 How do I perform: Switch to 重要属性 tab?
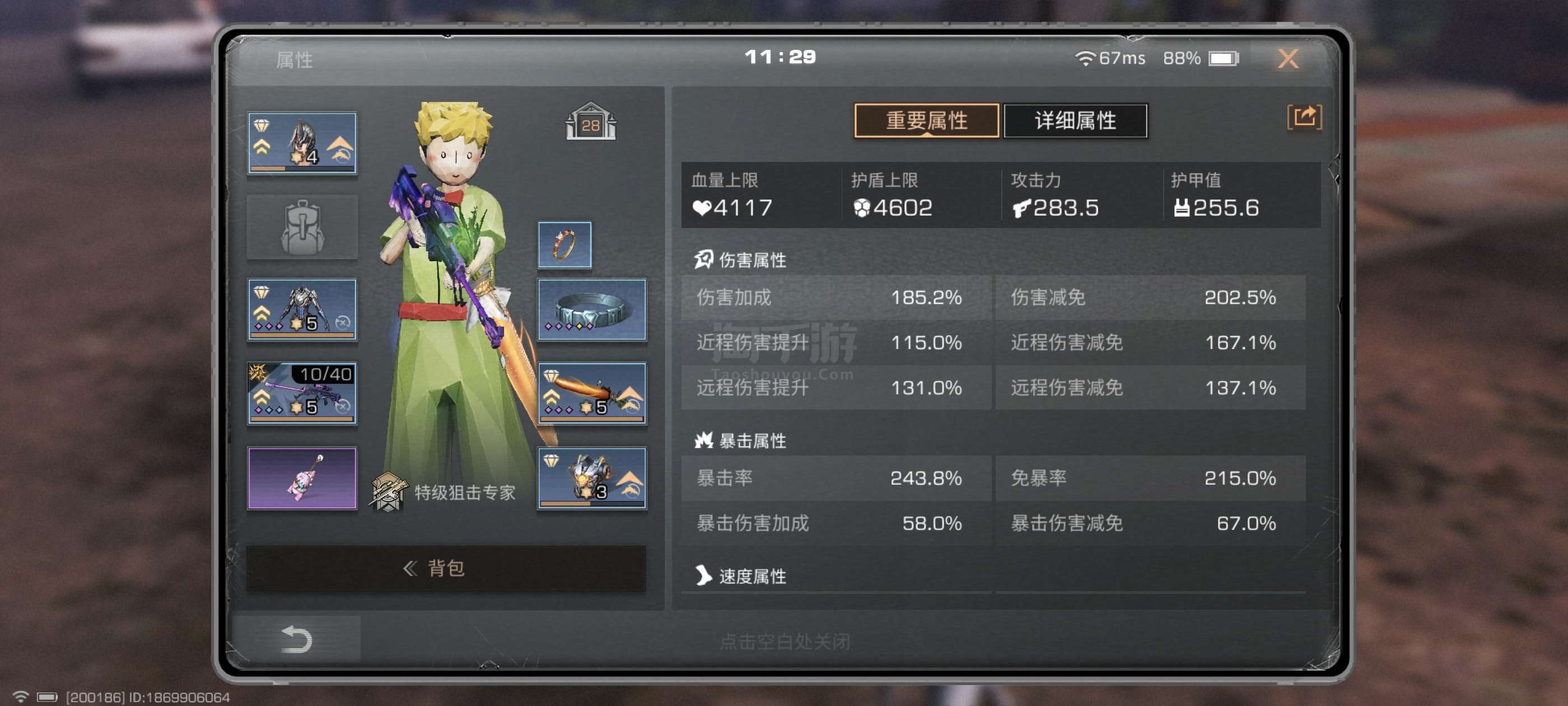(926, 120)
